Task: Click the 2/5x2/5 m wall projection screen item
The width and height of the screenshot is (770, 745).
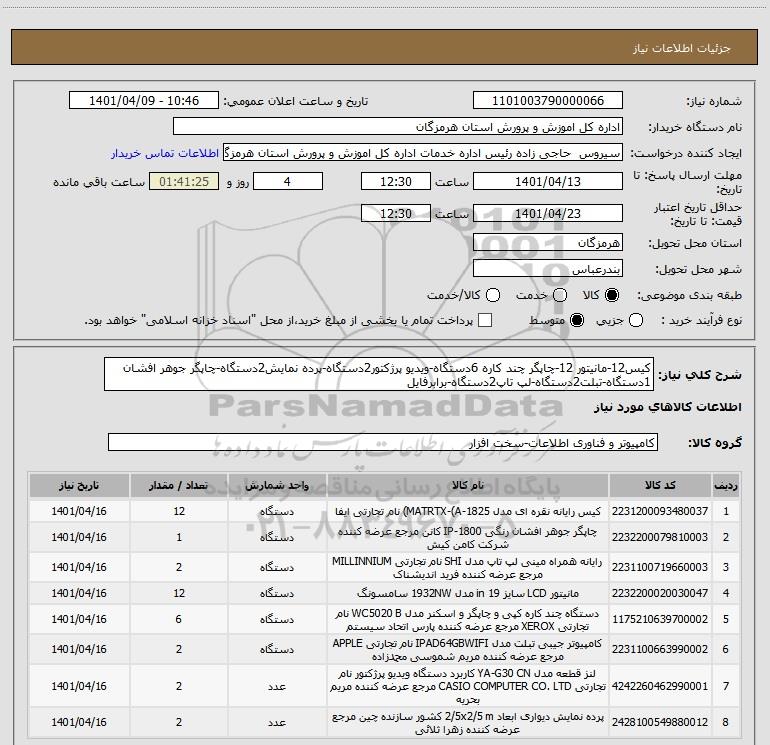Action: point(468,722)
